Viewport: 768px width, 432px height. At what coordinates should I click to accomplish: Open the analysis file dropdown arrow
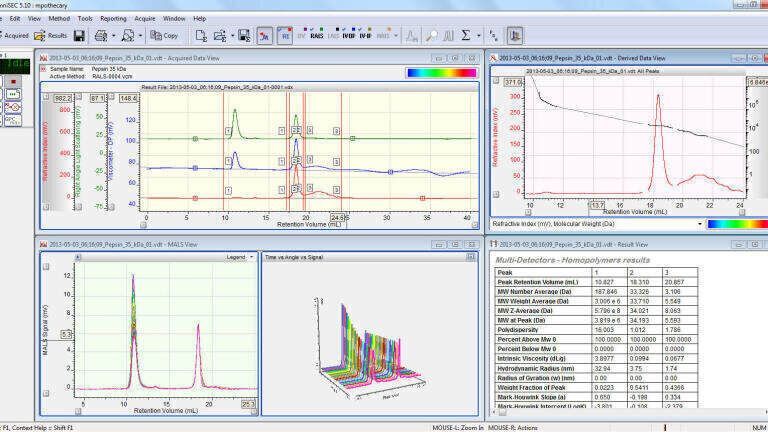[232, 36]
